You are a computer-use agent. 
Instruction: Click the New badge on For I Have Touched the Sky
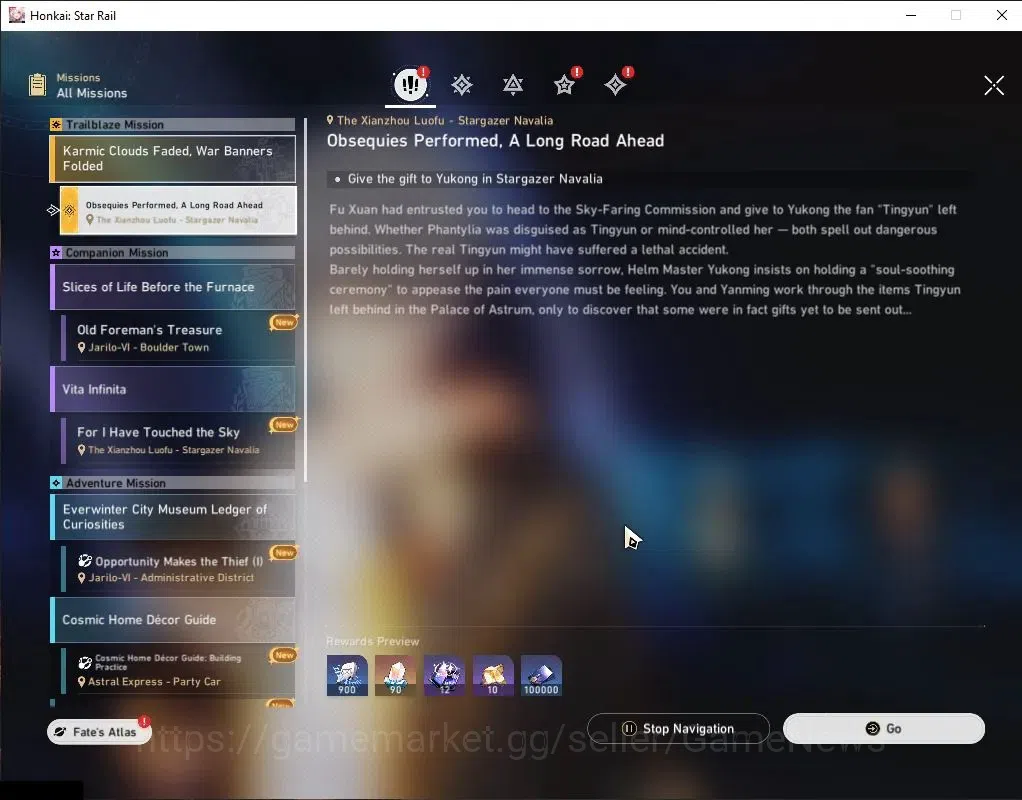click(x=284, y=425)
